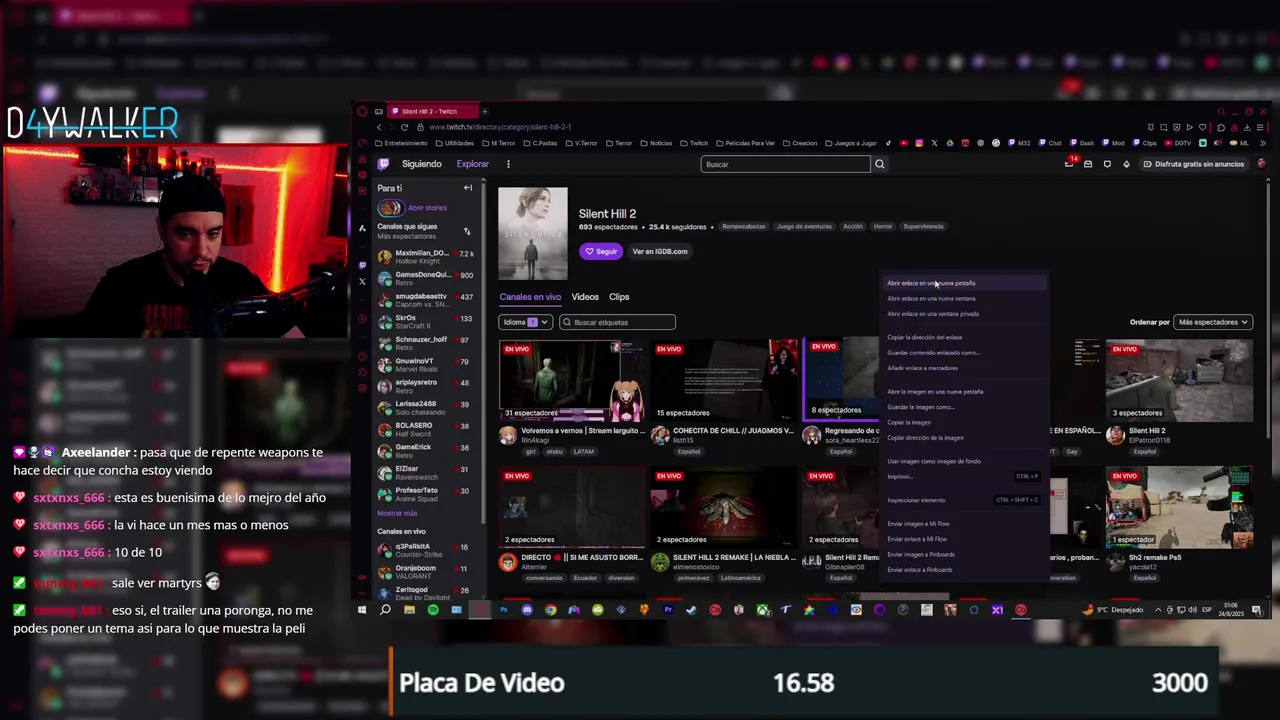
Task: Click the Buscar etiquetas tag field
Action: [618, 322]
